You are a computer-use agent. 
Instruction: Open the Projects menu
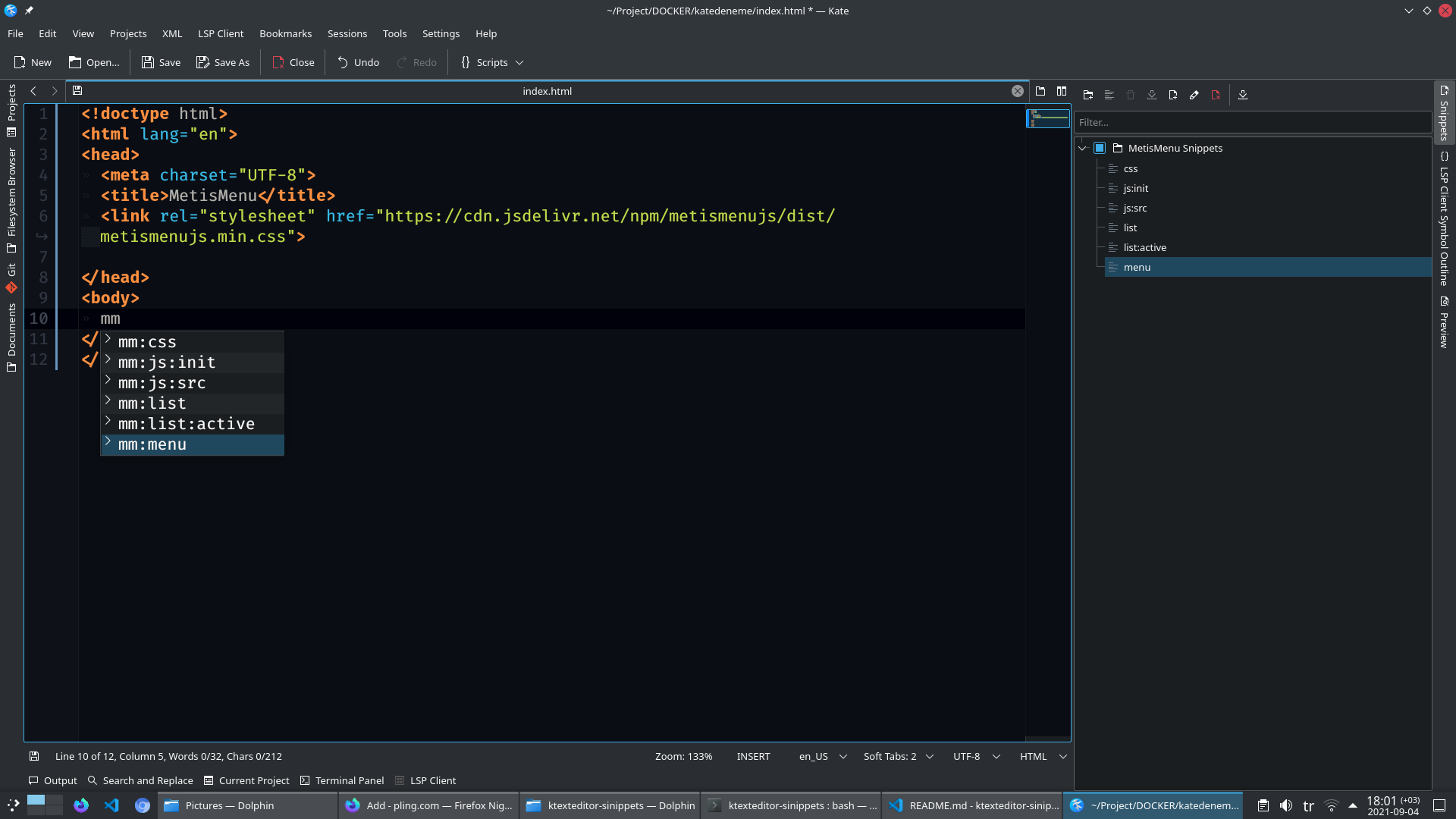click(128, 33)
